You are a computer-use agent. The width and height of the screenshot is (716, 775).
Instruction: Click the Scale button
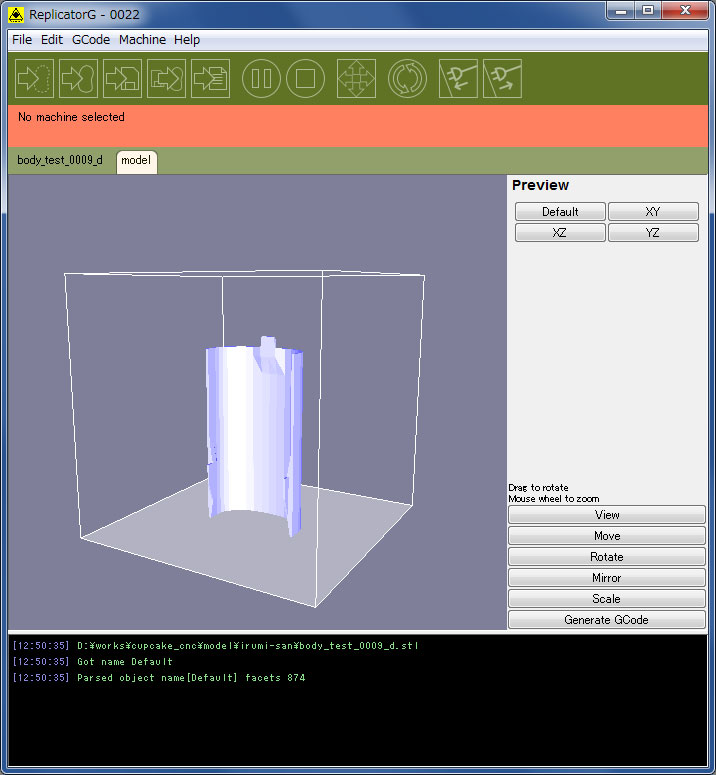point(606,599)
